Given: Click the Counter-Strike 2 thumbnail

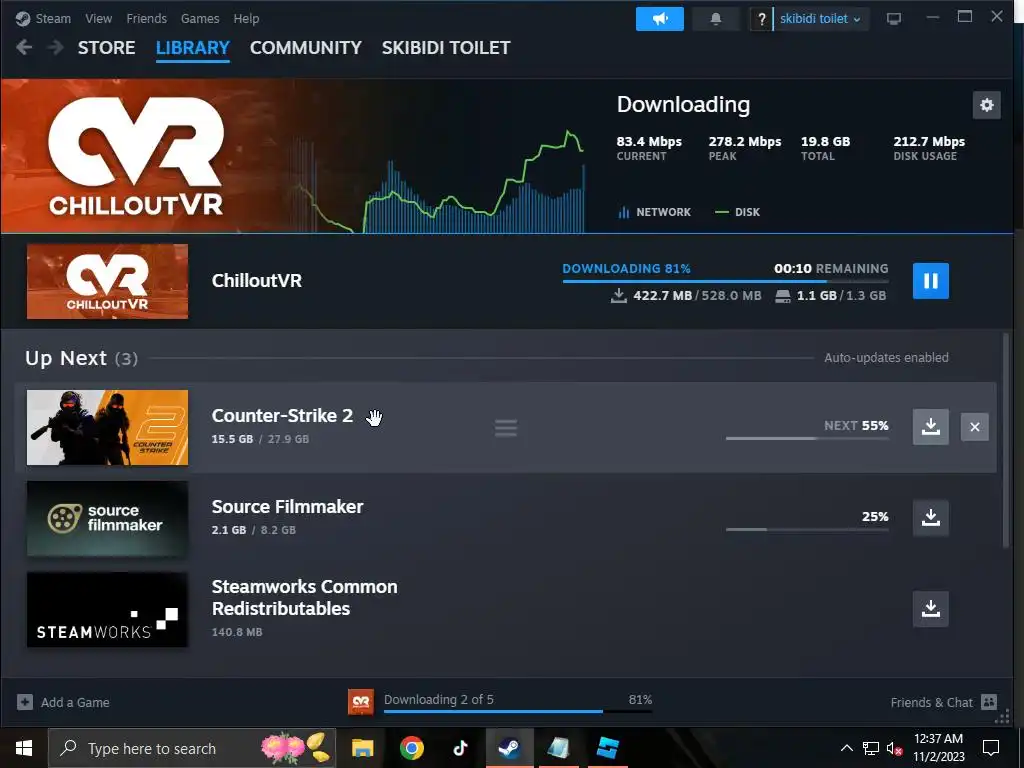Looking at the screenshot, I should pyautogui.click(x=107, y=428).
